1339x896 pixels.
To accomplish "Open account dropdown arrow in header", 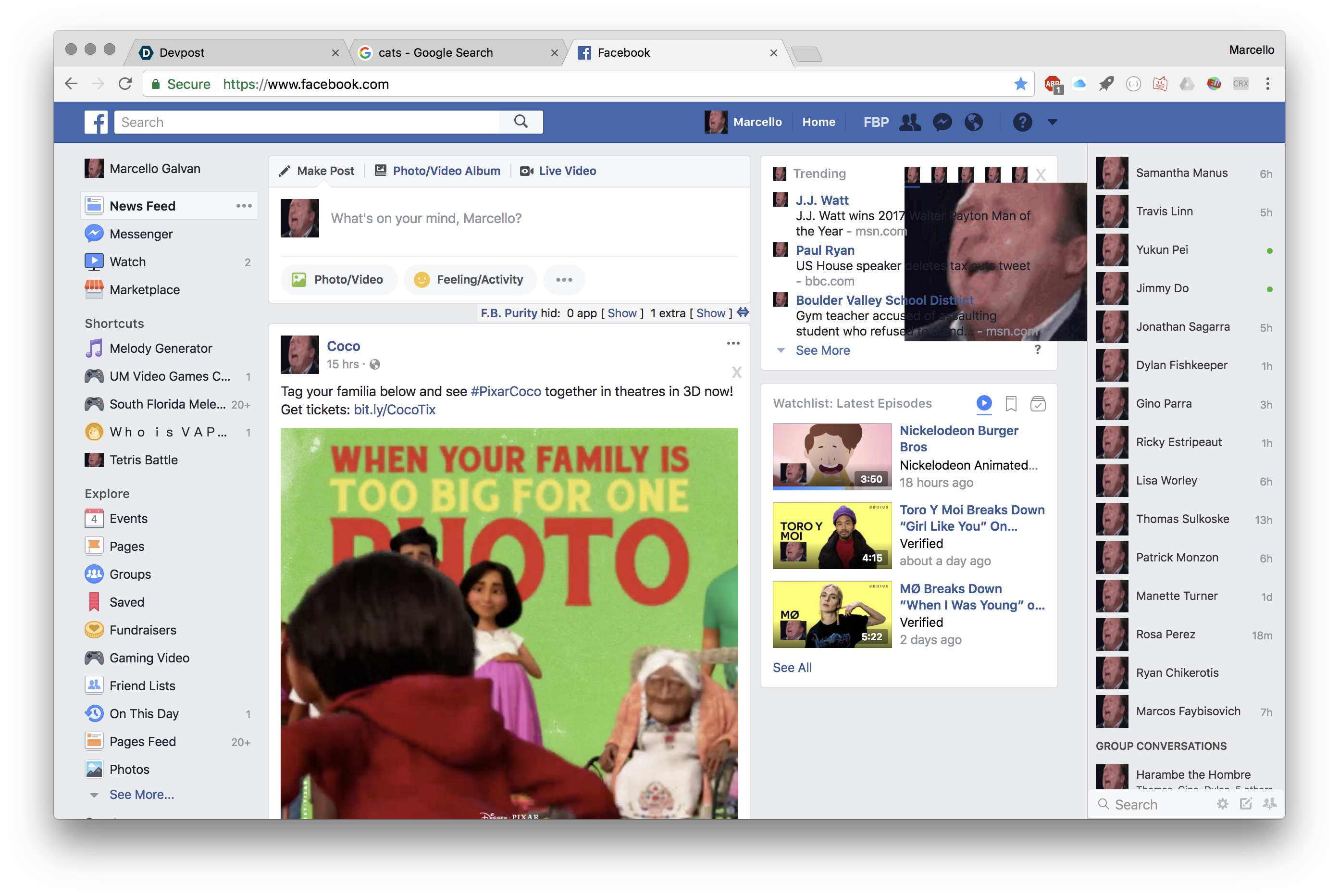I will [1052, 122].
